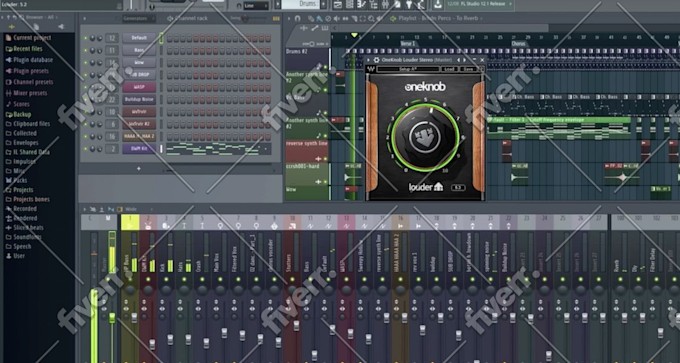Click the browser speaker/plugin icon

point(61,27)
